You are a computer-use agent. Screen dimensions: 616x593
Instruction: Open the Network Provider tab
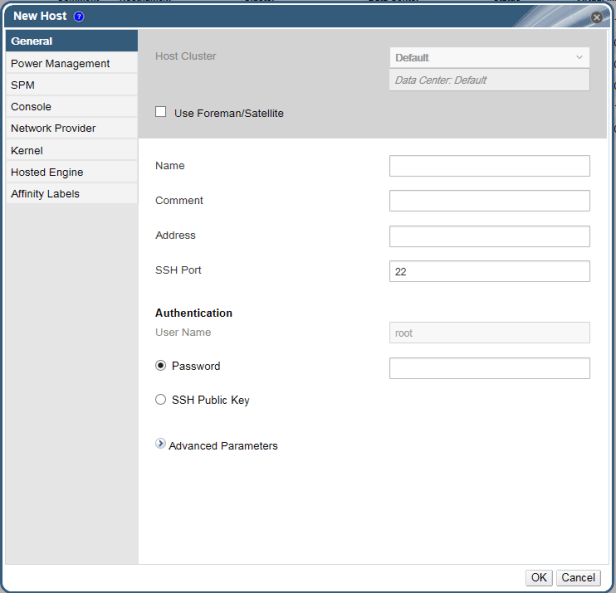click(x=71, y=129)
